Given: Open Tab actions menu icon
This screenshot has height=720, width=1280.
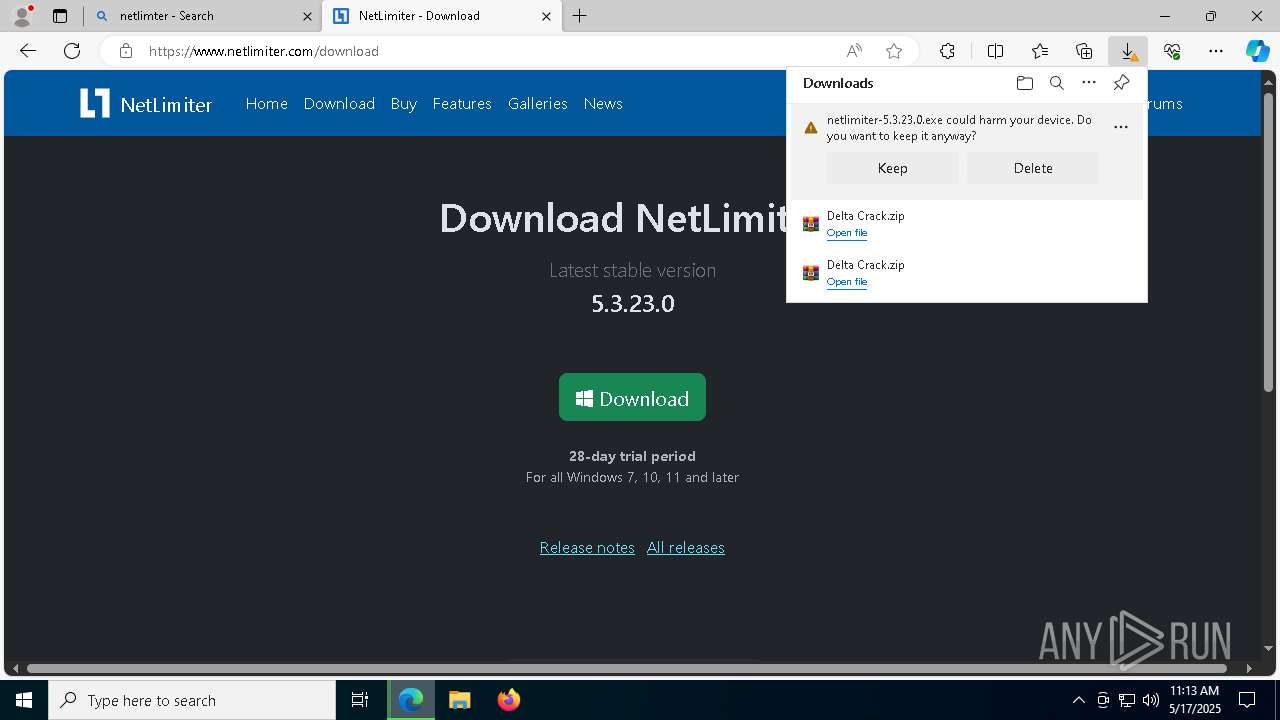Looking at the screenshot, I should coord(60,16).
